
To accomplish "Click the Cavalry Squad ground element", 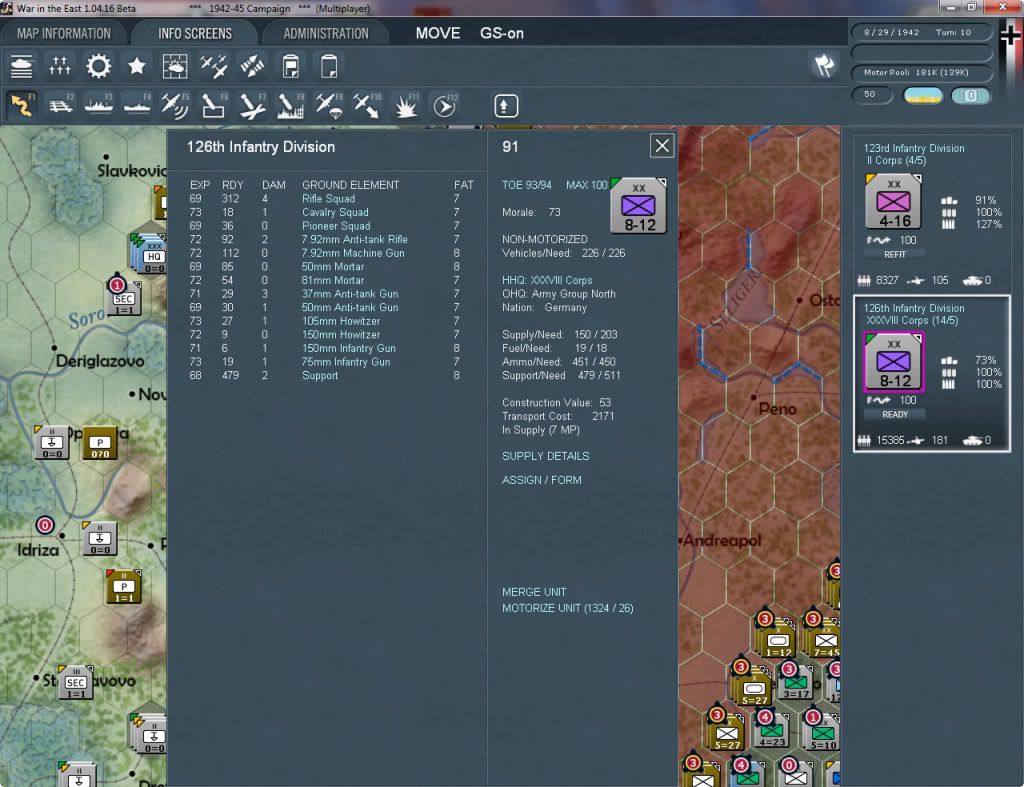I will tap(335, 212).
